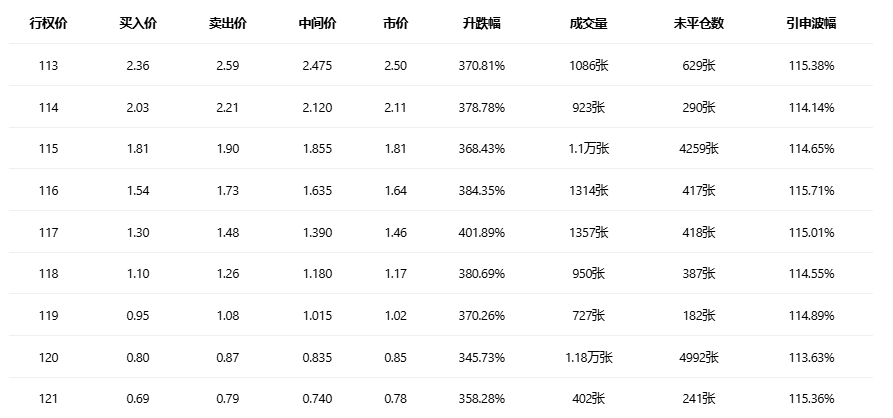Click the 成交量 column header

587,23
